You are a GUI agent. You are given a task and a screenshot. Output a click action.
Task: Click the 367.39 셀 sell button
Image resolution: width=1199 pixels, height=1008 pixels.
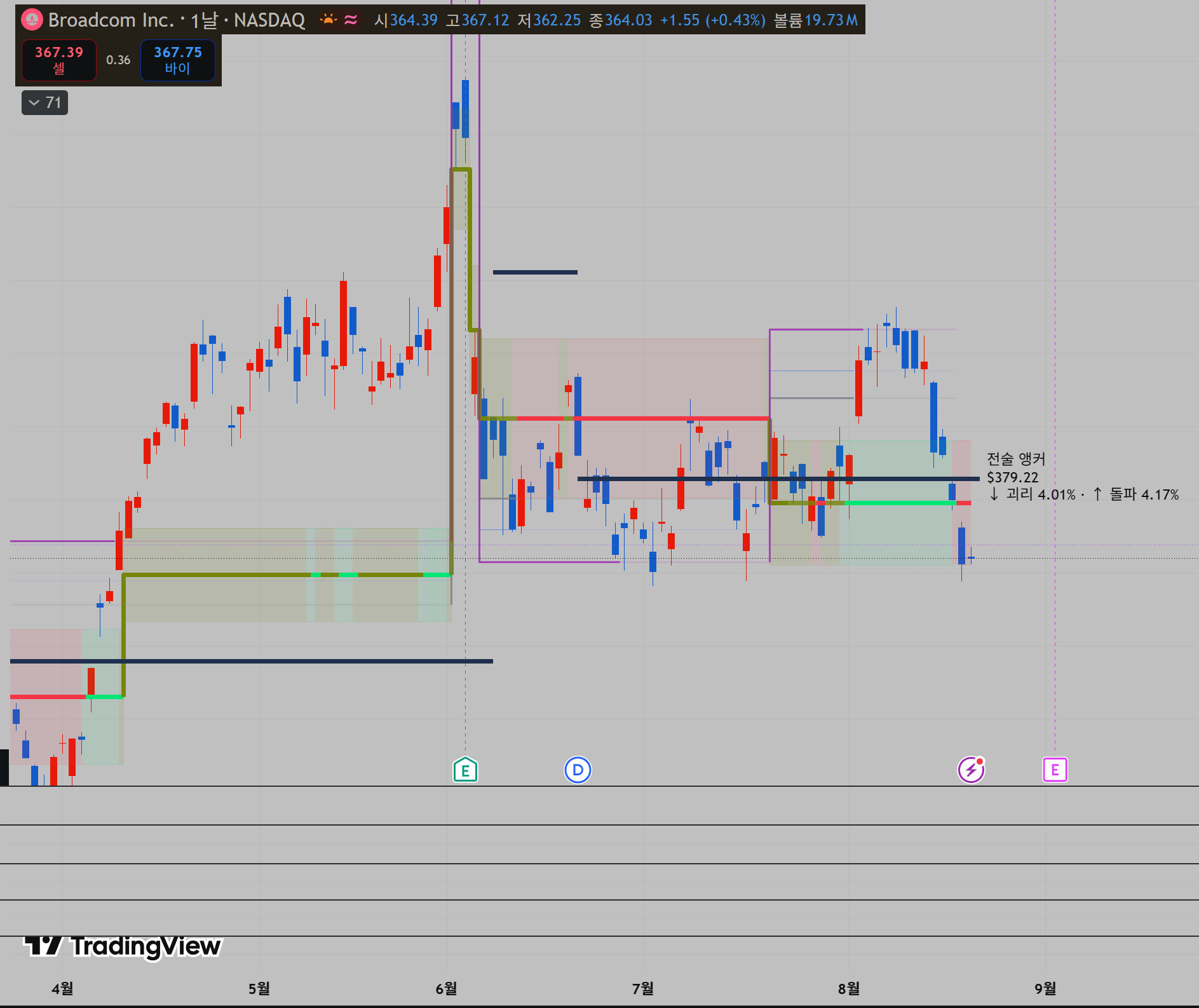pos(59,60)
